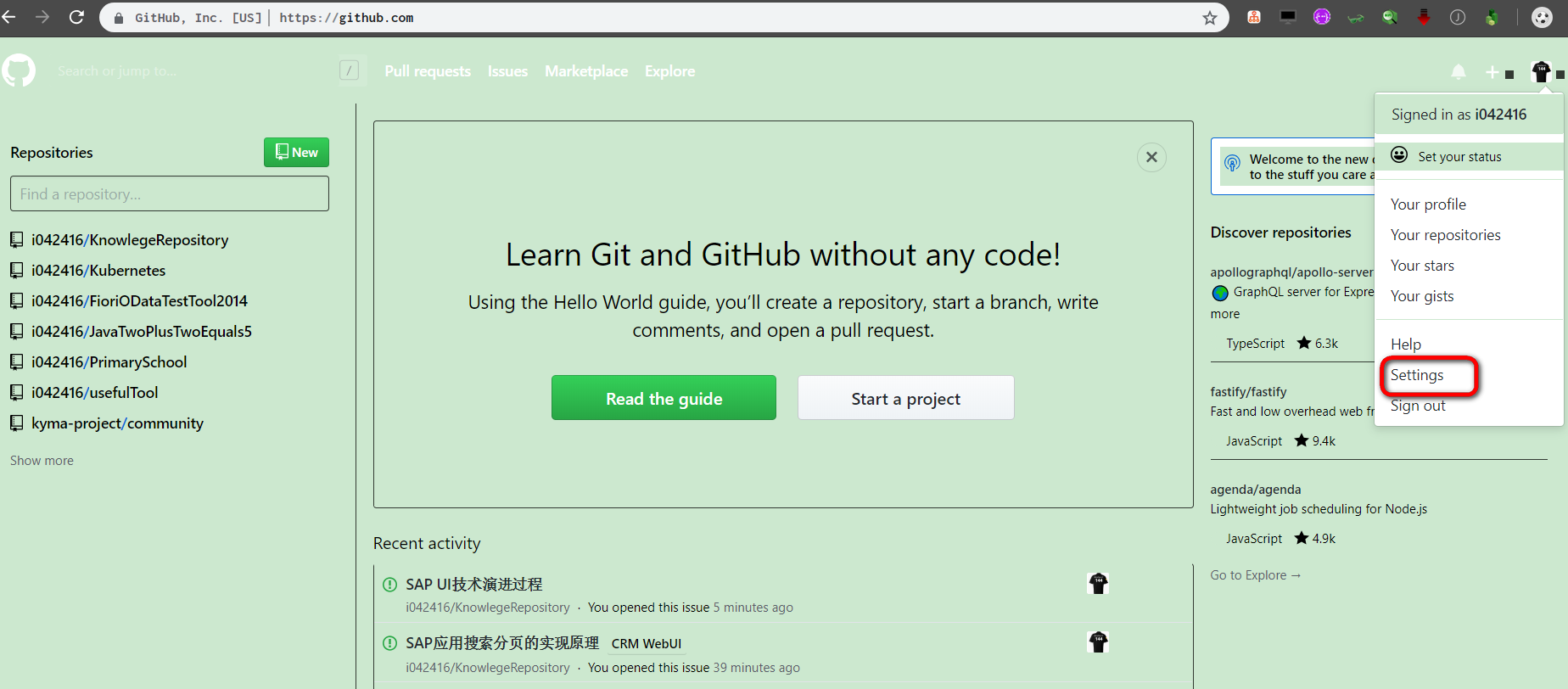This screenshot has width=1568, height=689.
Task: Click the repo icon beside i042416/Kubernetes
Action: (16, 271)
